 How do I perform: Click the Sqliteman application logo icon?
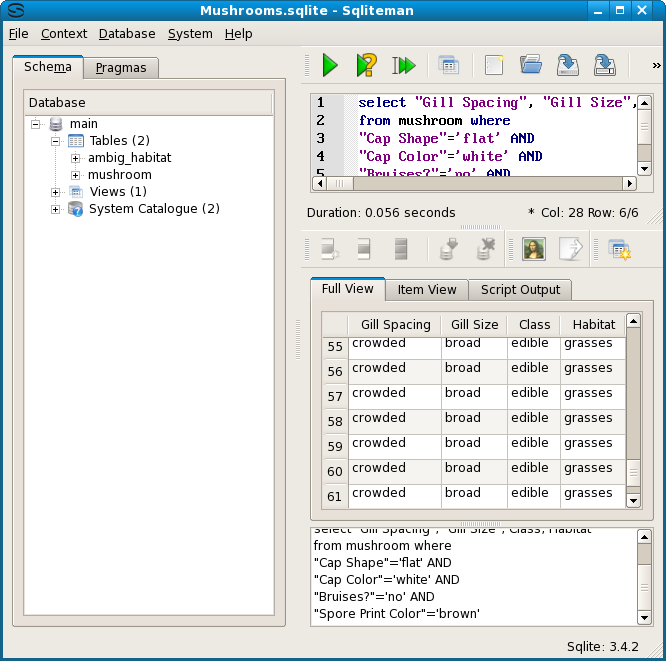click(x=16, y=10)
